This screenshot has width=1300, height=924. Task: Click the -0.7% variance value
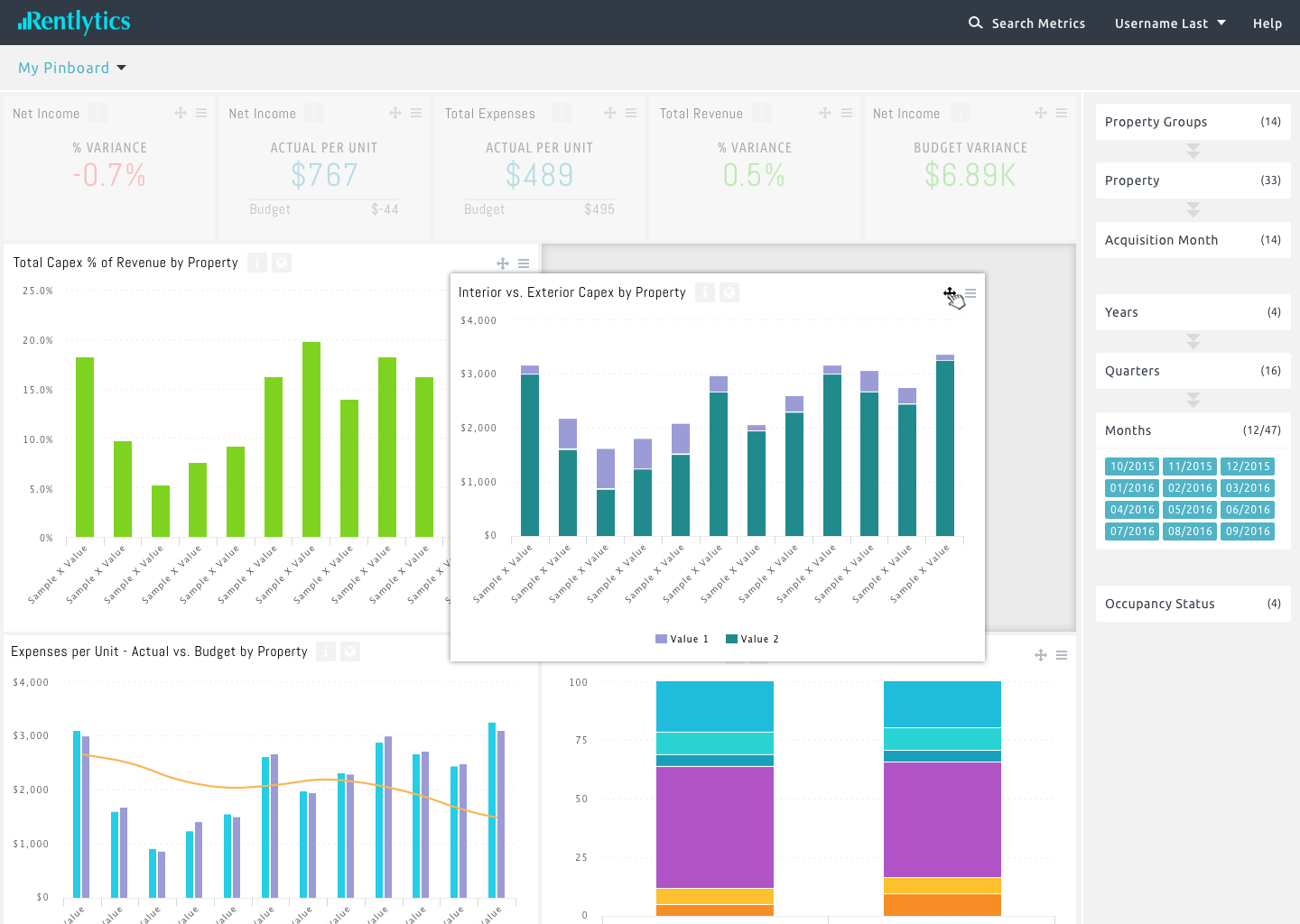[x=109, y=175]
